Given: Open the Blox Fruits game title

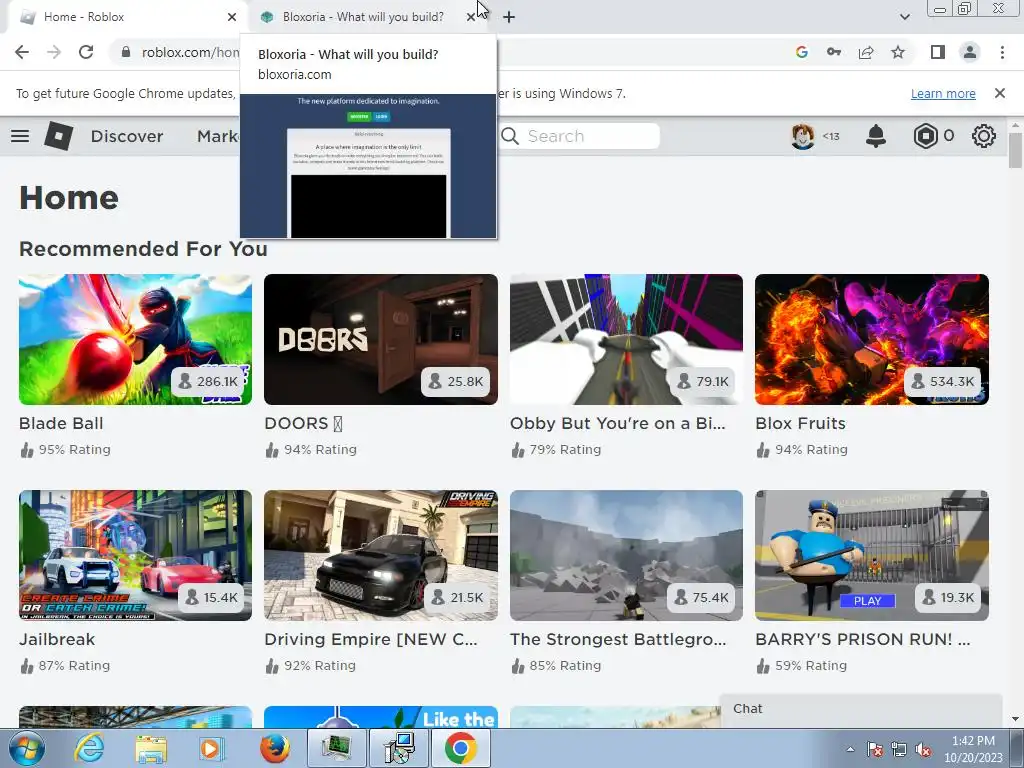Looking at the screenshot, I should 801,423.
